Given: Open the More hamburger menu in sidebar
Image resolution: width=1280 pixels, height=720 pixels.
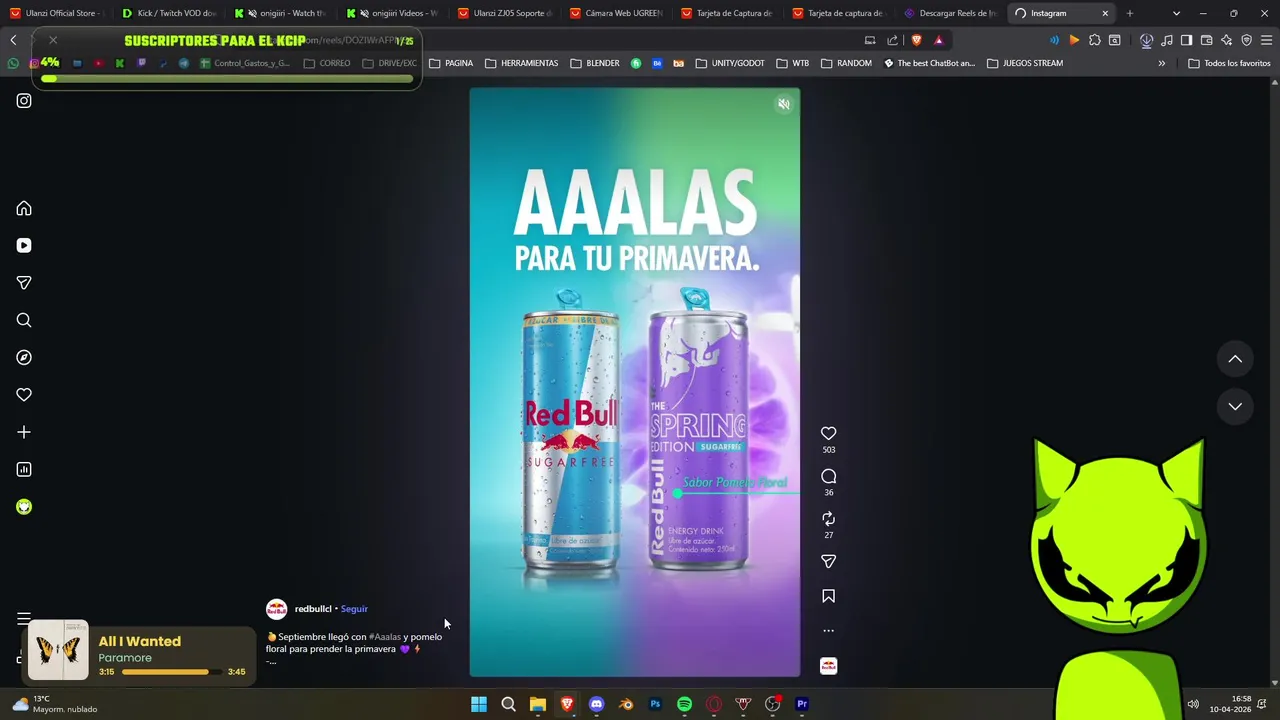Looking at the screenshot, I should point(24,618).
